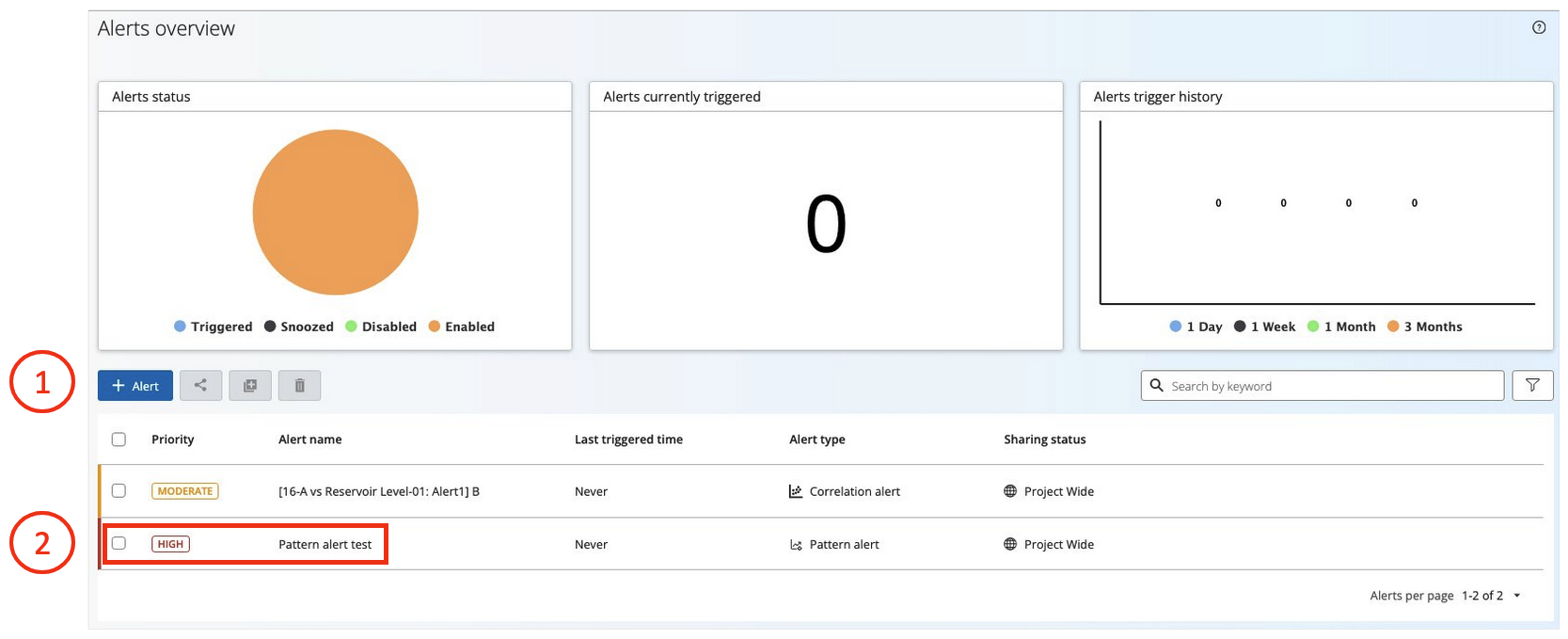1568x639 pixels.
Task: Click the duplicate alert toolbar icon
Action: pyautogui.click(x=250, y=386)
